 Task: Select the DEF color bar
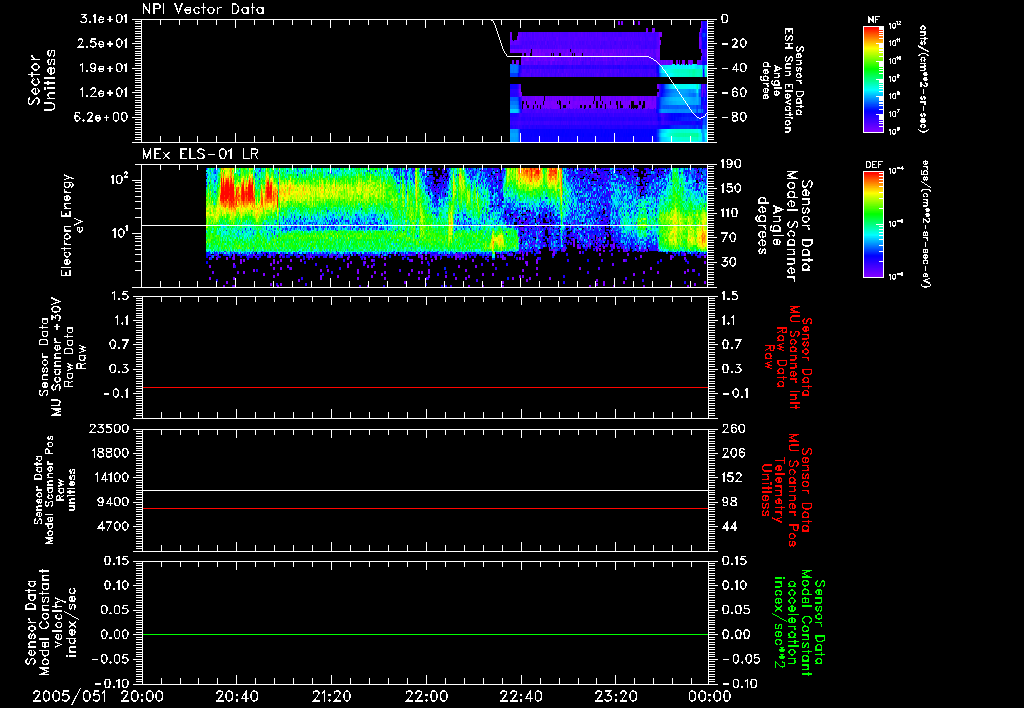pos(874,224)
